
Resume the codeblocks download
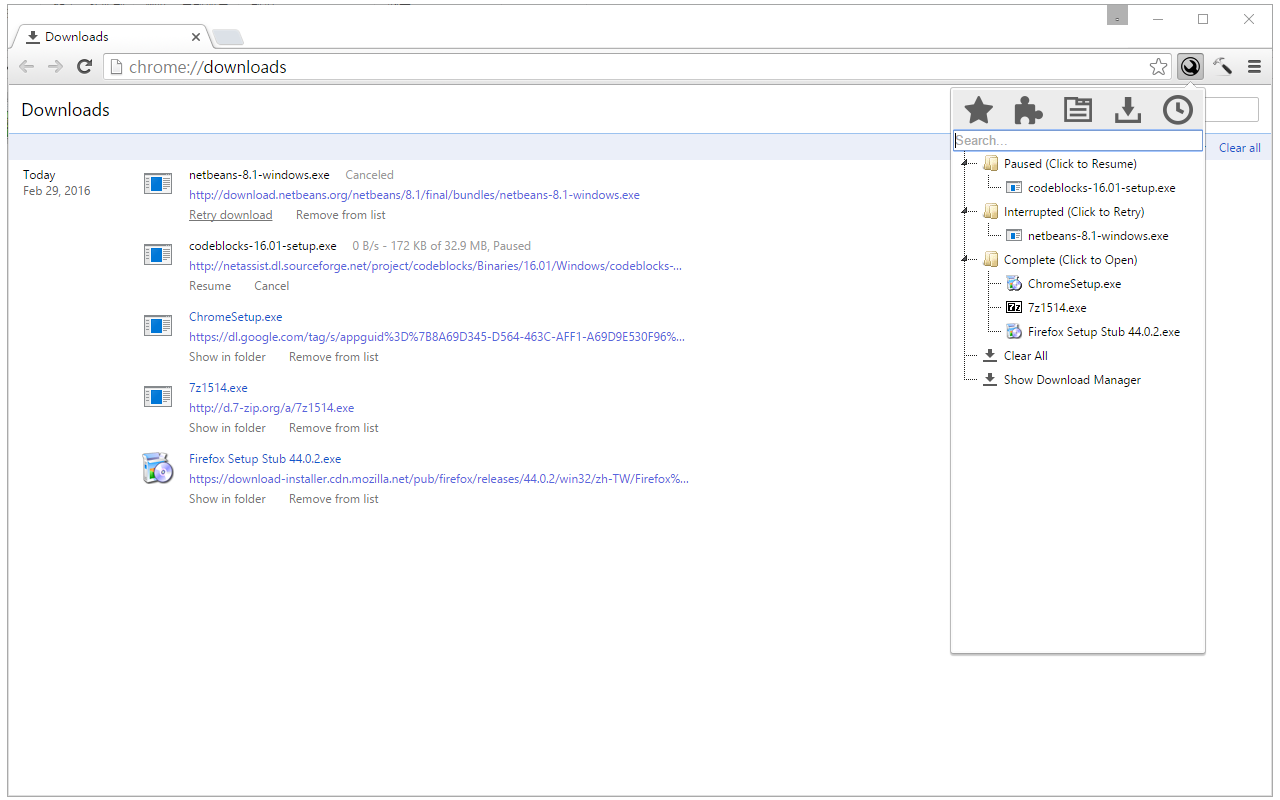tap(210, 286)
